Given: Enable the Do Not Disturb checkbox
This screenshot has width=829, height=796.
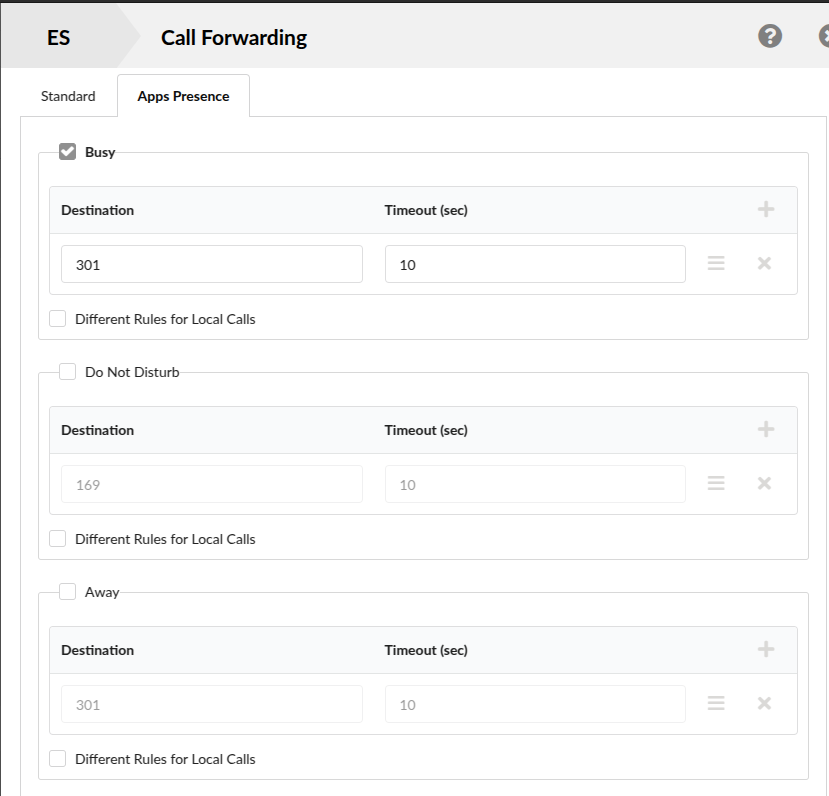Looking at the screenshot, I should (67, 372).
